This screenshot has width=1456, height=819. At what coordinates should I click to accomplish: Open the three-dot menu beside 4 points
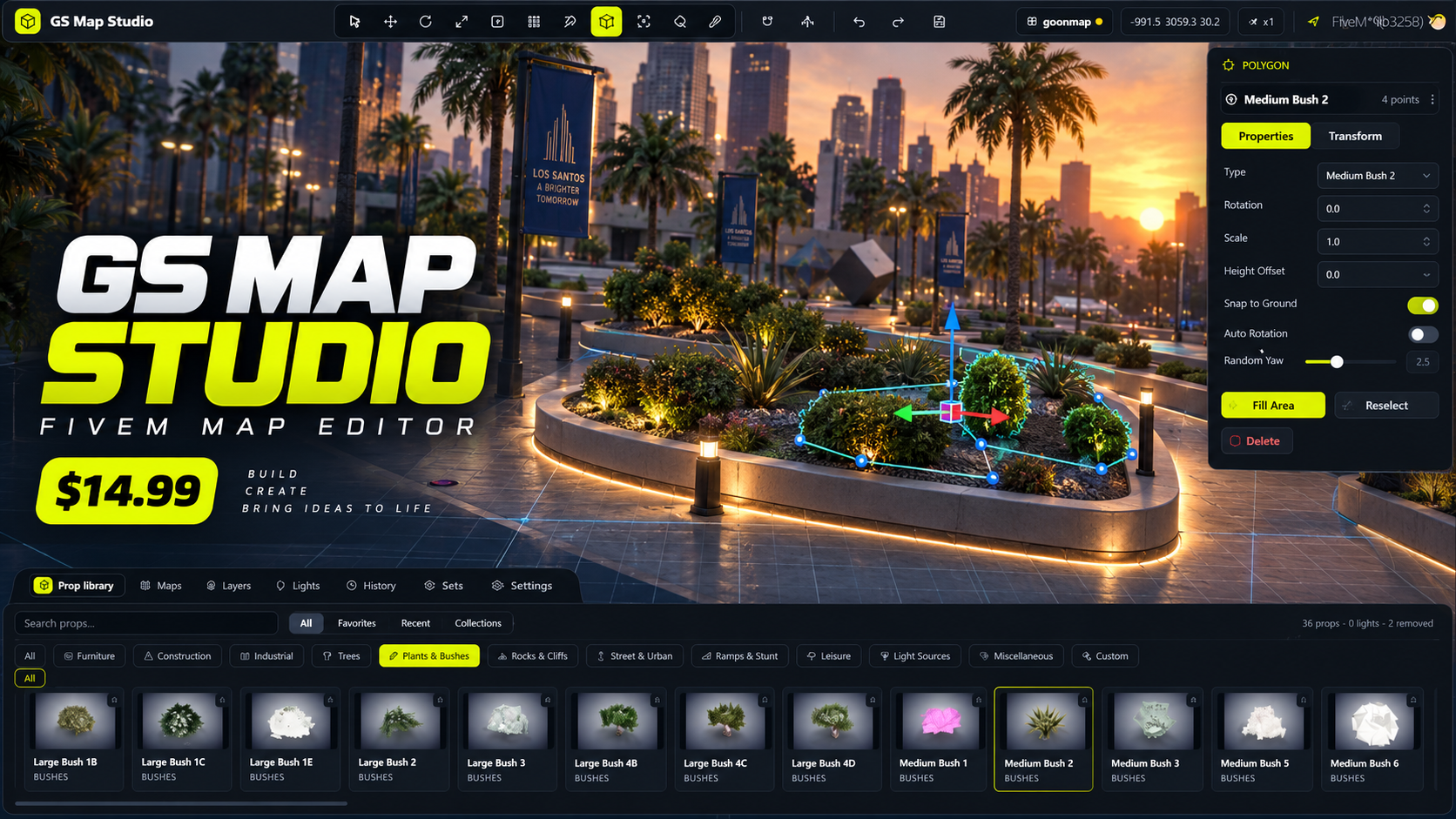point(1432,99)
